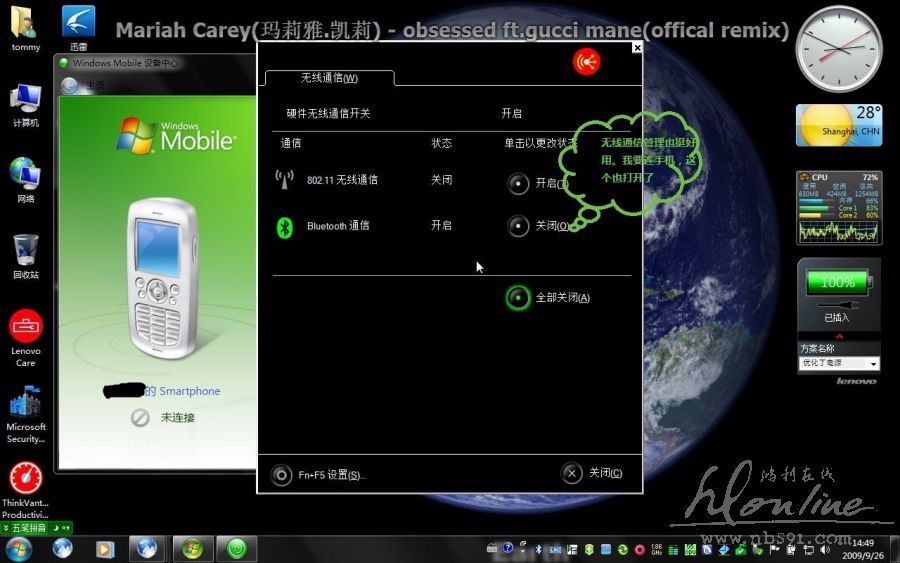This screenshot has width=900, height=563.
Task: Click the green circular-arrows sync tray icon
Action: click(623, 550)
